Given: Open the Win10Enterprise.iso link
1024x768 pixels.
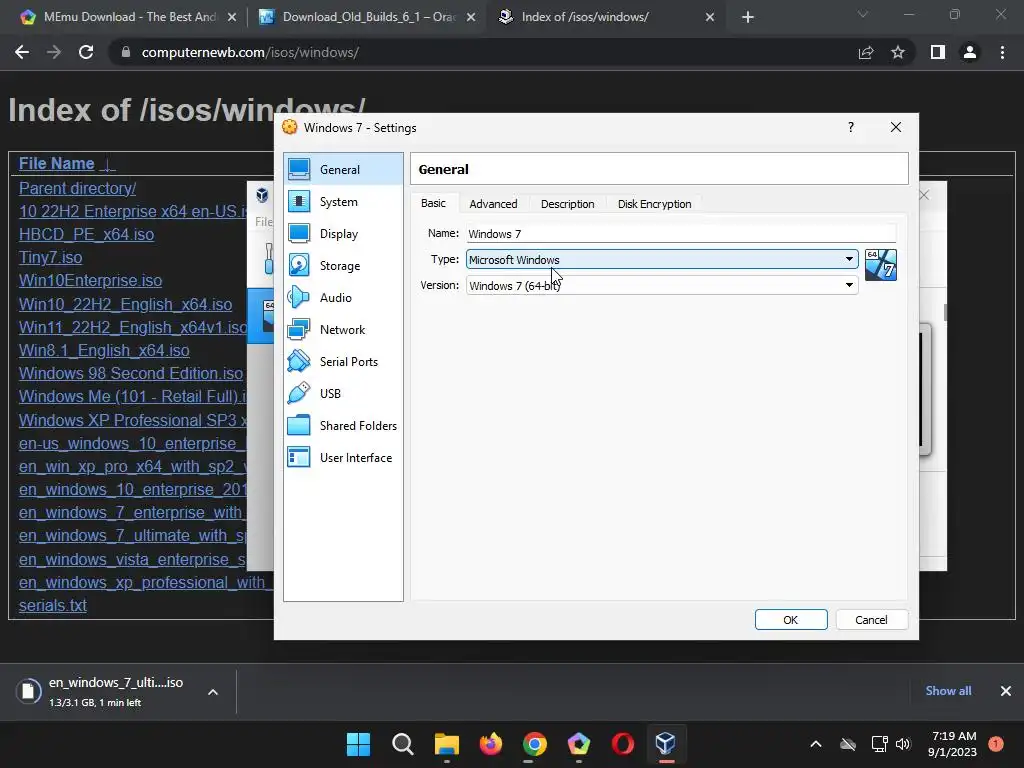Looking at the screenshot, I should coord(90,280).
